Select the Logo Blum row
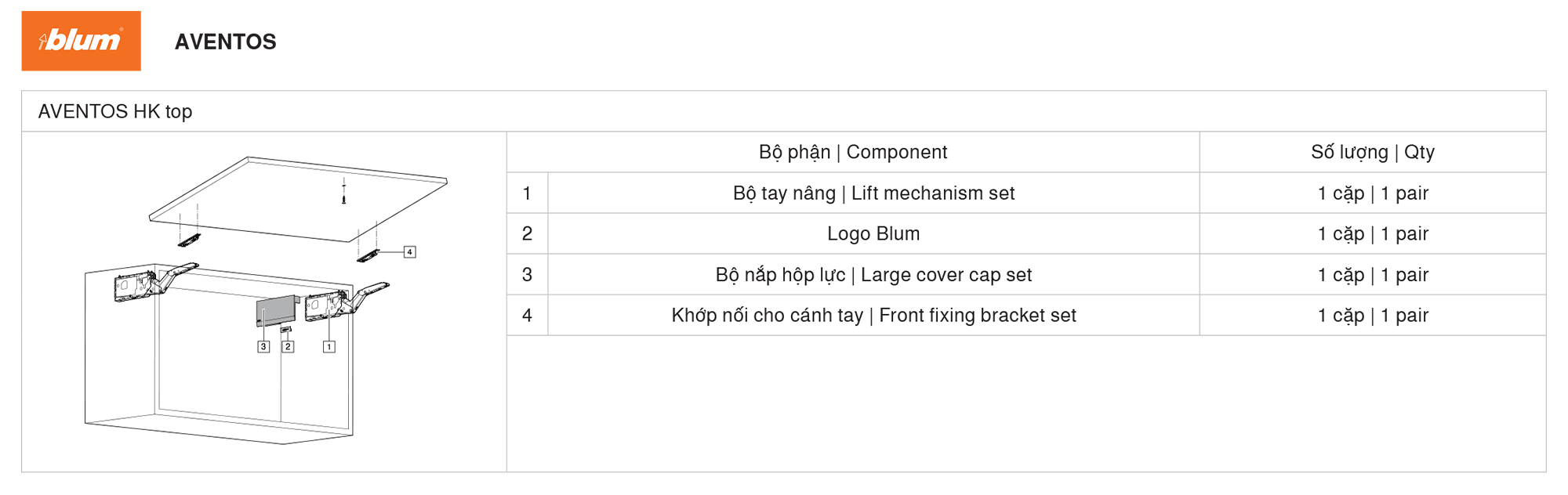Image resolution: width=1568 pixels, height=495 pixels. tap(1026, 233)
